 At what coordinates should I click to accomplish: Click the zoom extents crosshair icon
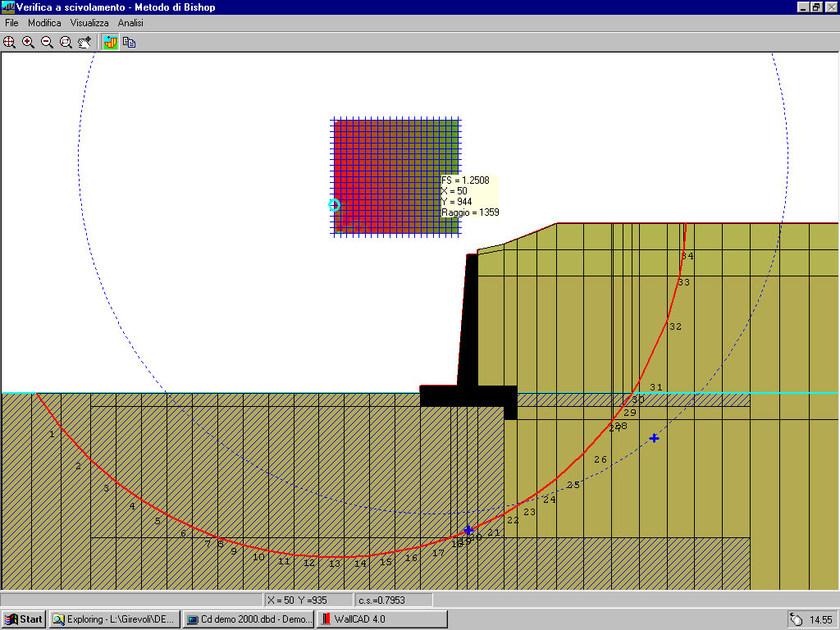click(x=9, y=42)
